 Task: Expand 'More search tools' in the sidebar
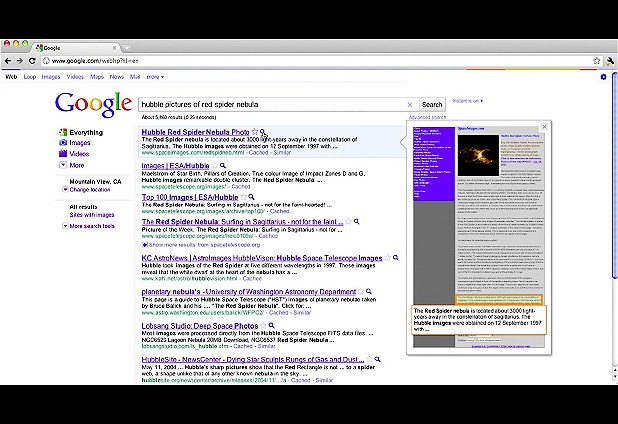point(92,226)
